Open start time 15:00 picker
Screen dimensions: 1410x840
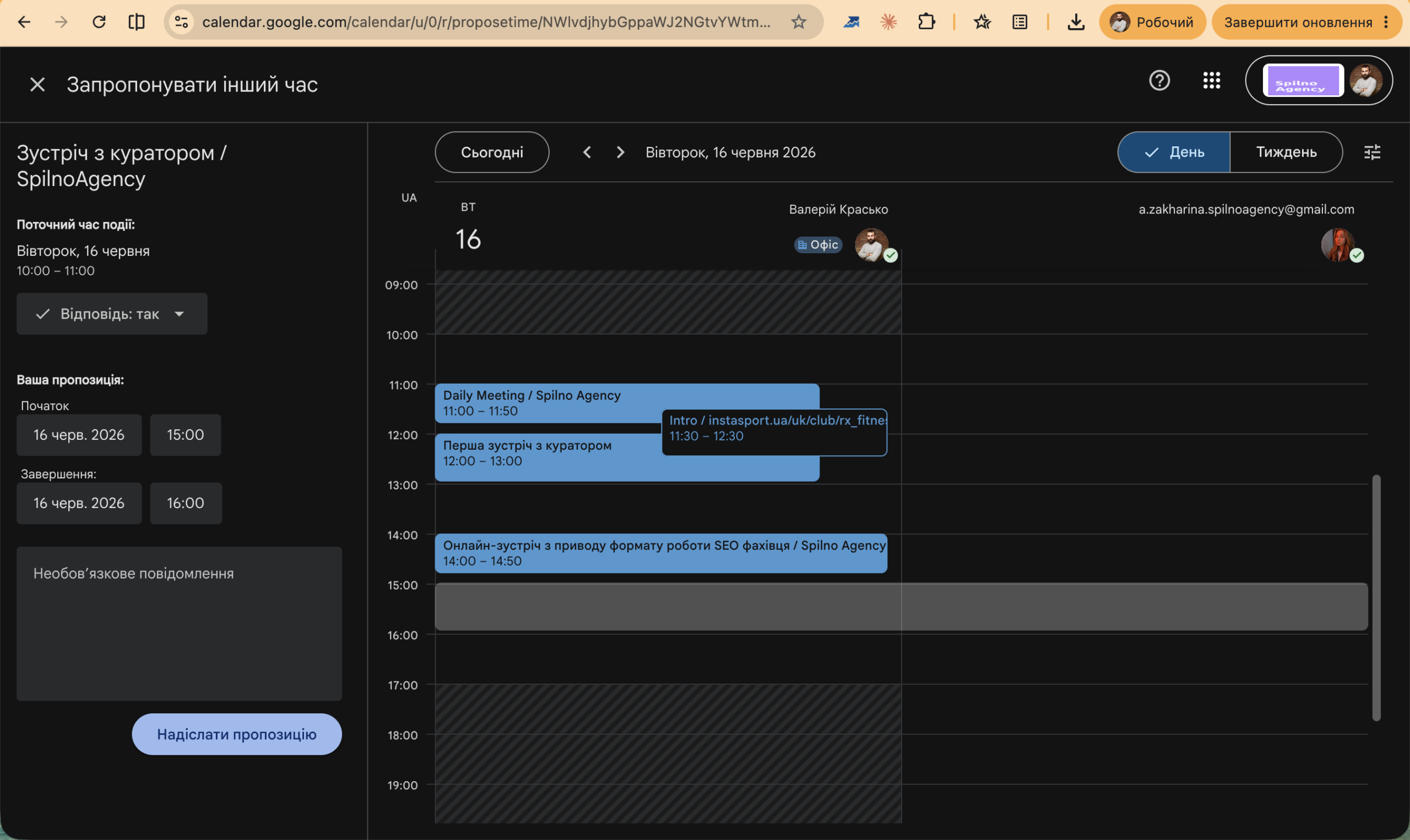[185, 435]
